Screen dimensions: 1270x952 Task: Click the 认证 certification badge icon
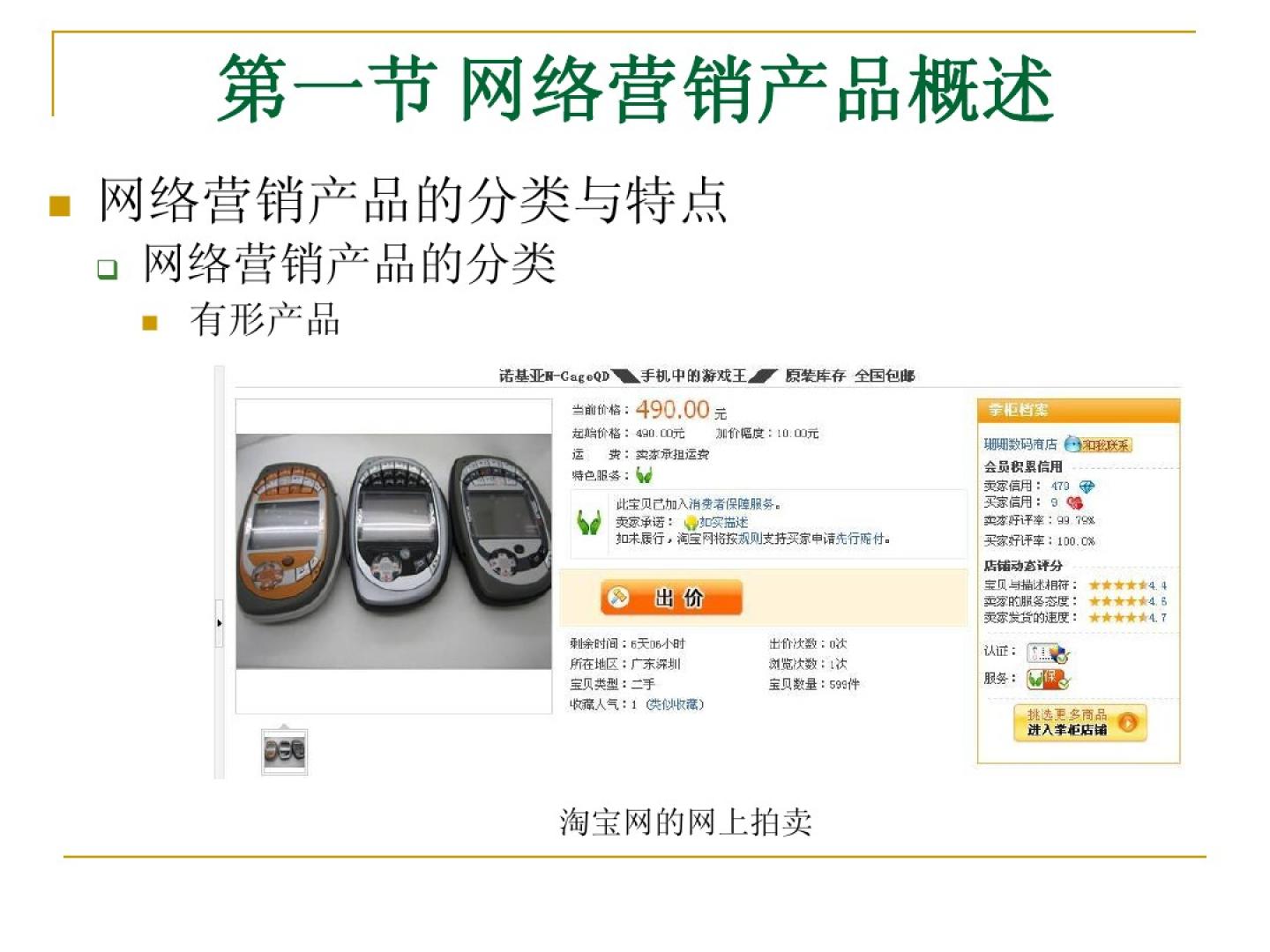point(1049,653)
